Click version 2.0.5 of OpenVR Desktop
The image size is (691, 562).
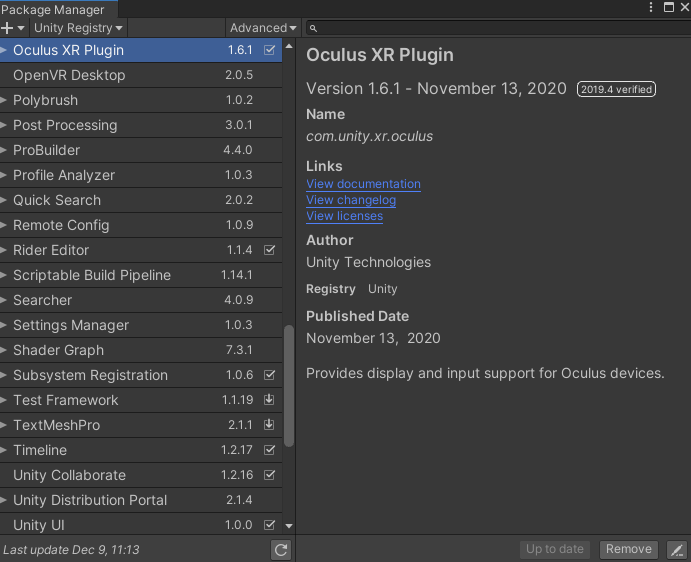pos(239,75)
